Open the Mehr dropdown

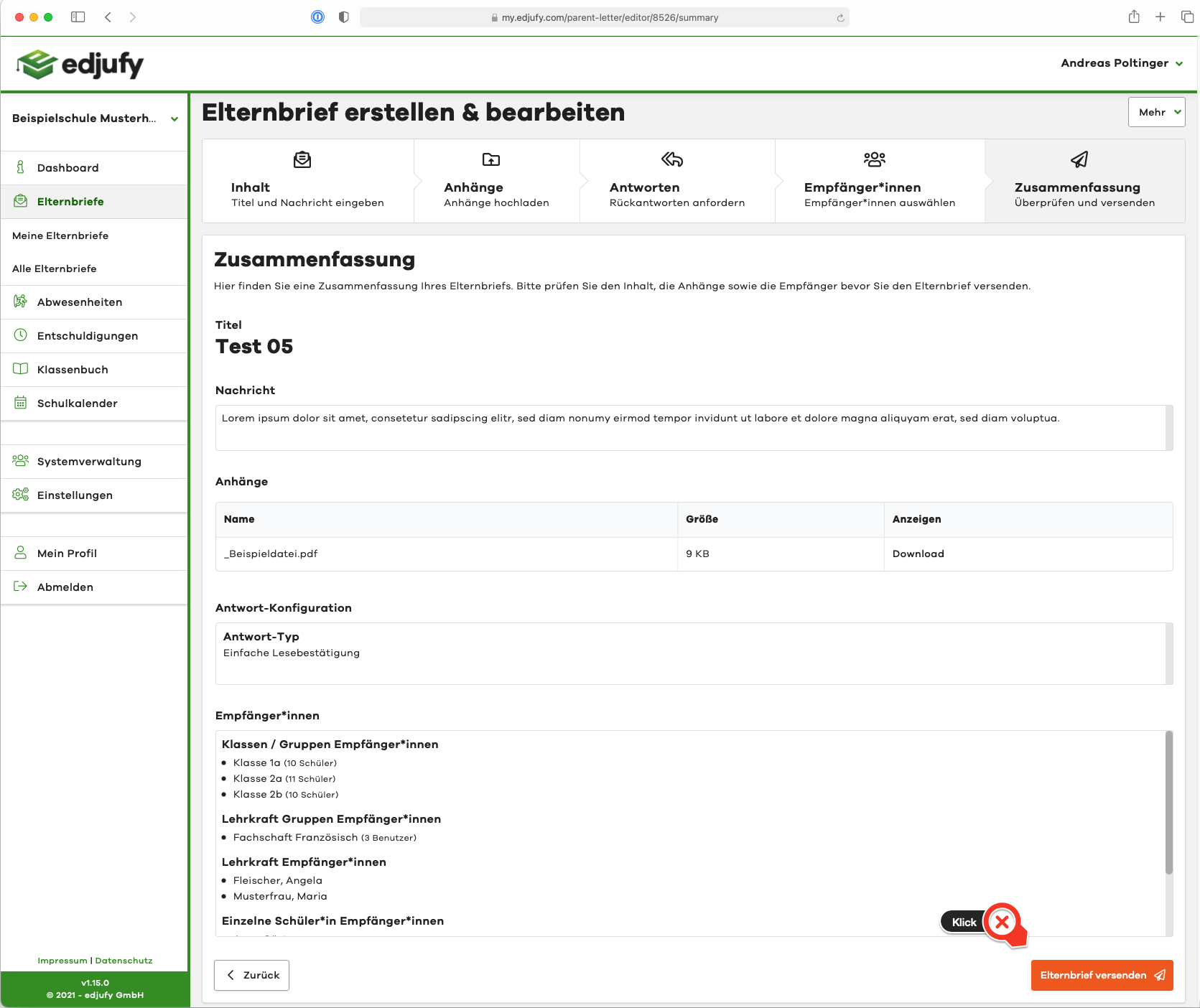click(1156, 112)
